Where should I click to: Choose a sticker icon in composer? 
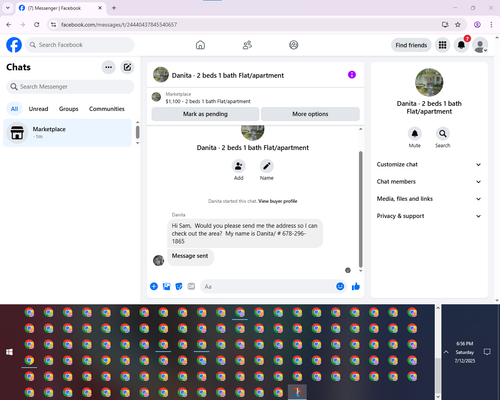pos(179,286)
